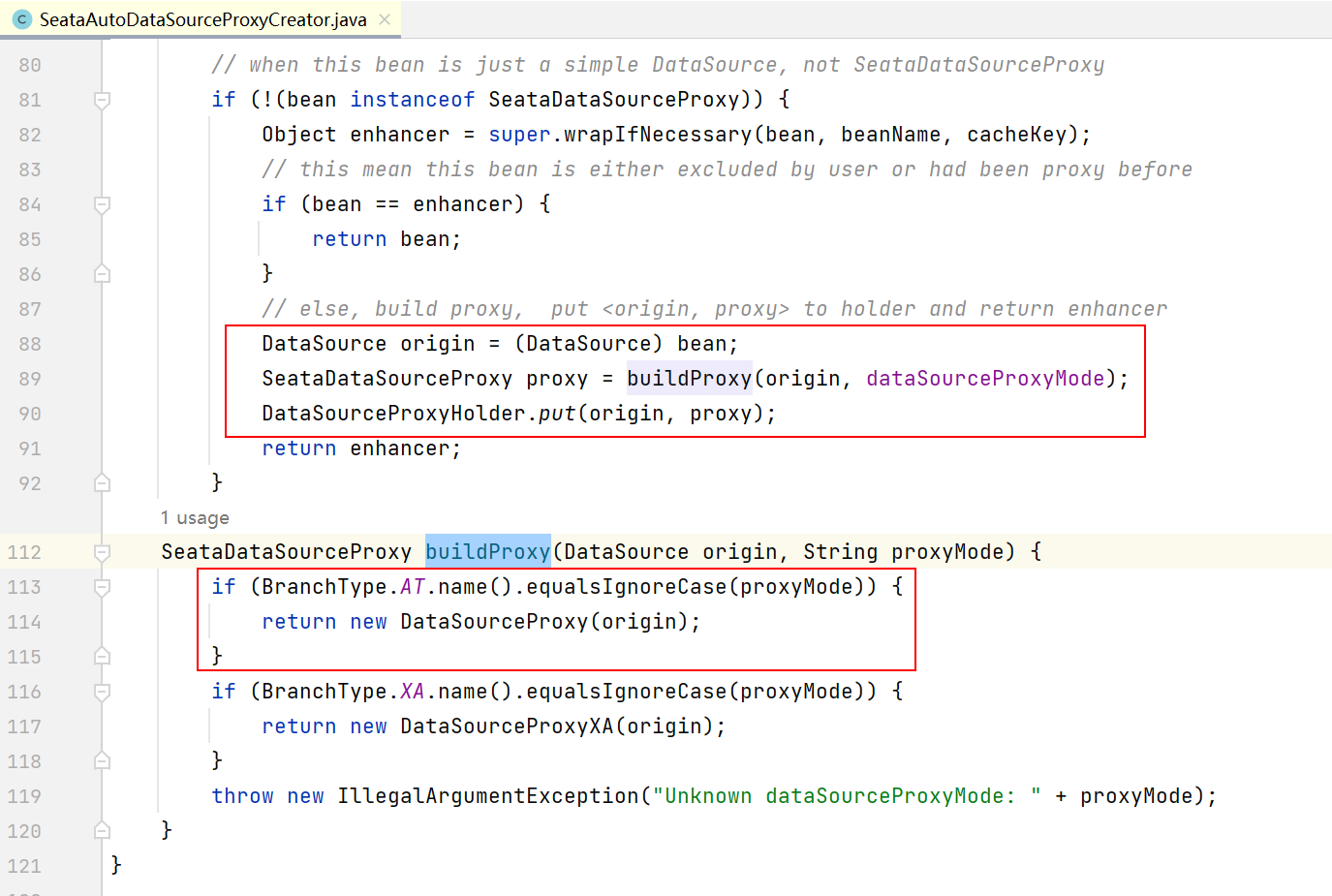Click equalsIgnoreCase on line 113
This screenshot has width=1332, height=896.
pos(627,587)
